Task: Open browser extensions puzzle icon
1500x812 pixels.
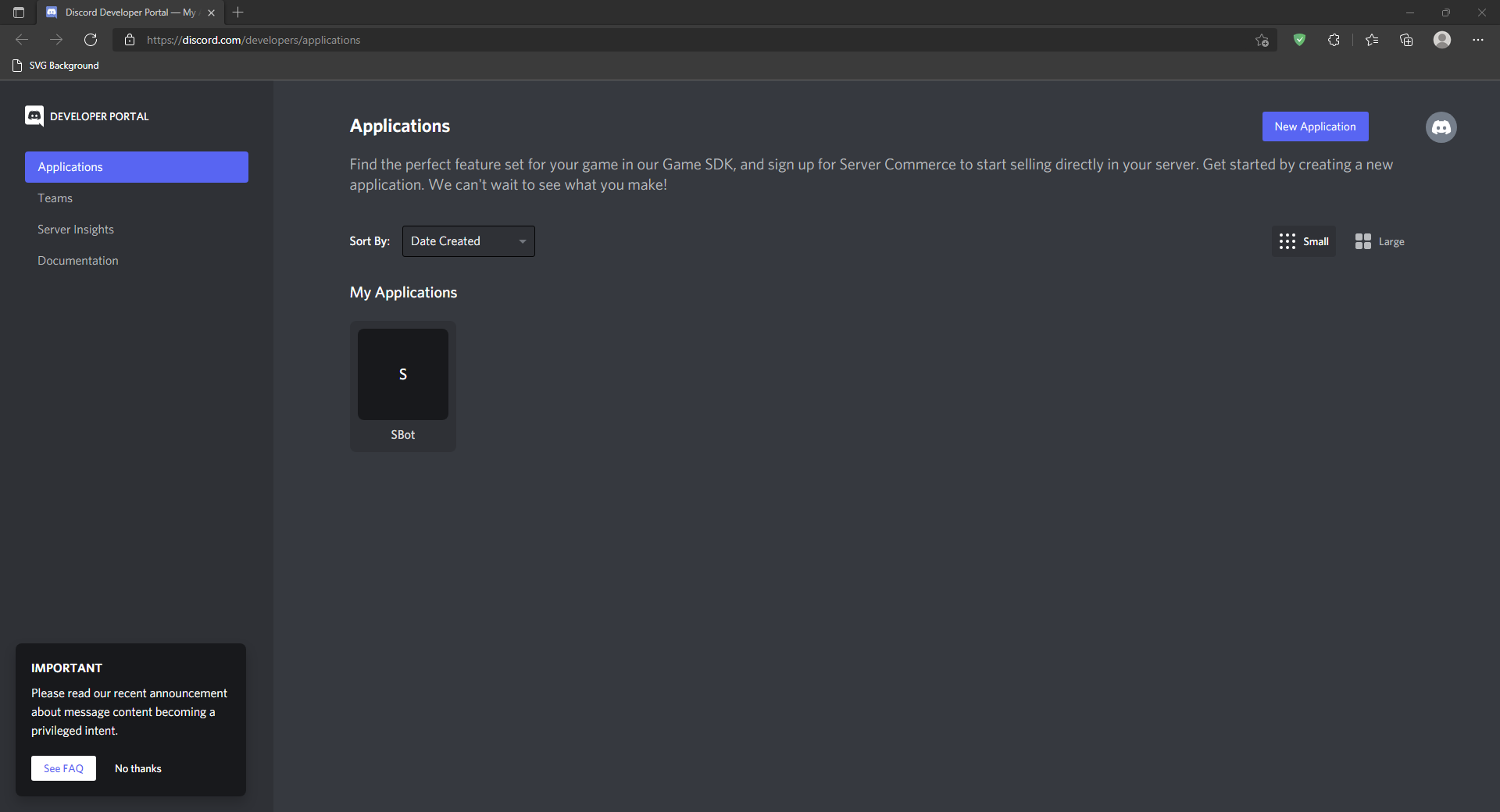Action: tap(1334, 40)
